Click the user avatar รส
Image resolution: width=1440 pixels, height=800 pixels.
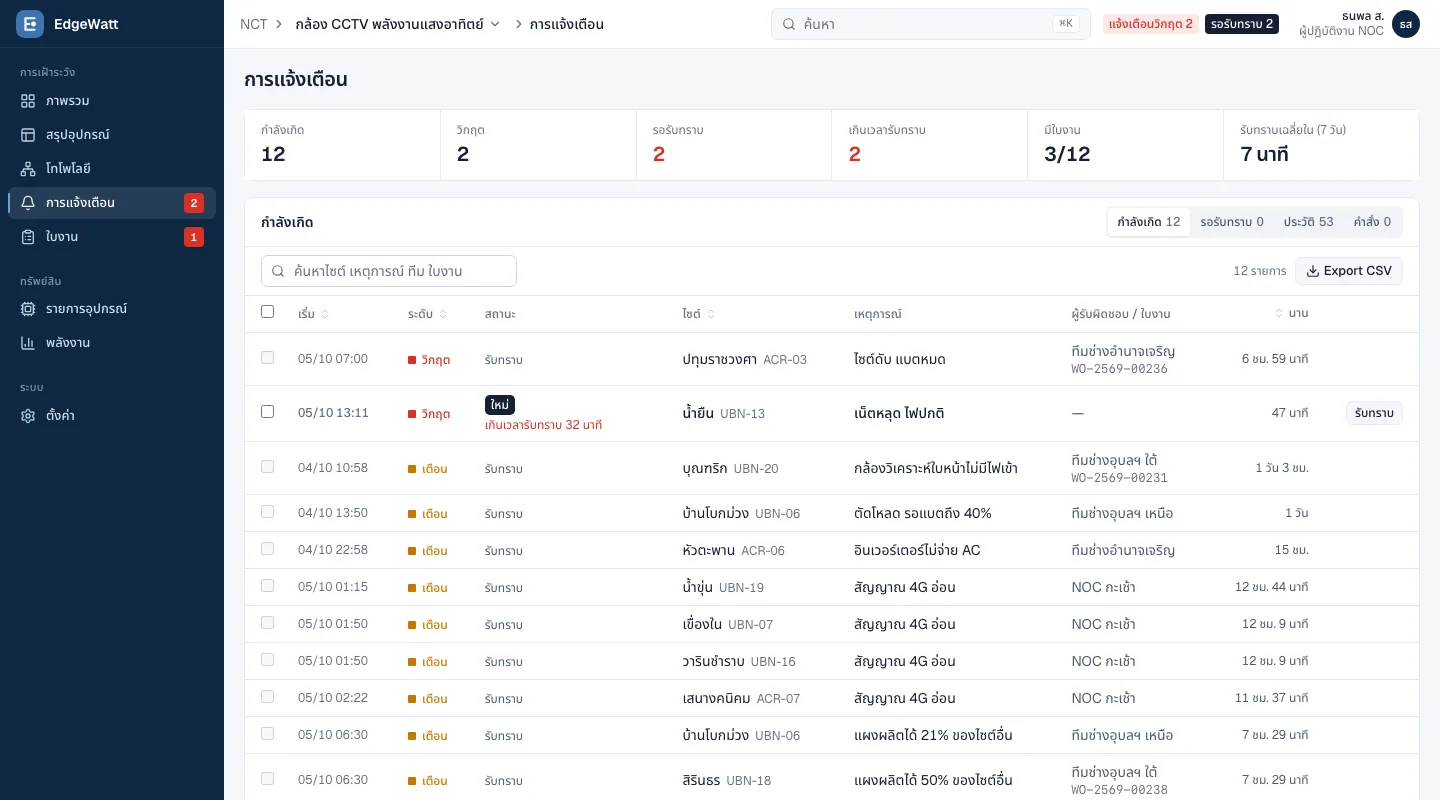[x=1405, y=24]
